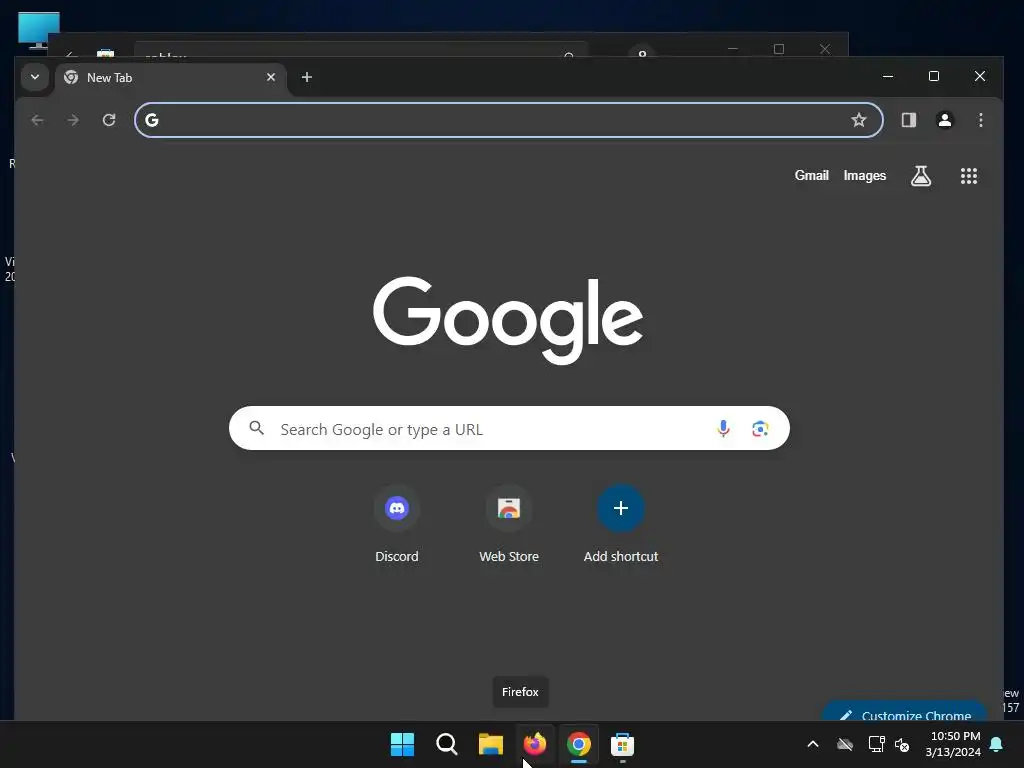Show hidden system tray icons
This screenshot has height=768, width=1024.
tap(813, 744)
